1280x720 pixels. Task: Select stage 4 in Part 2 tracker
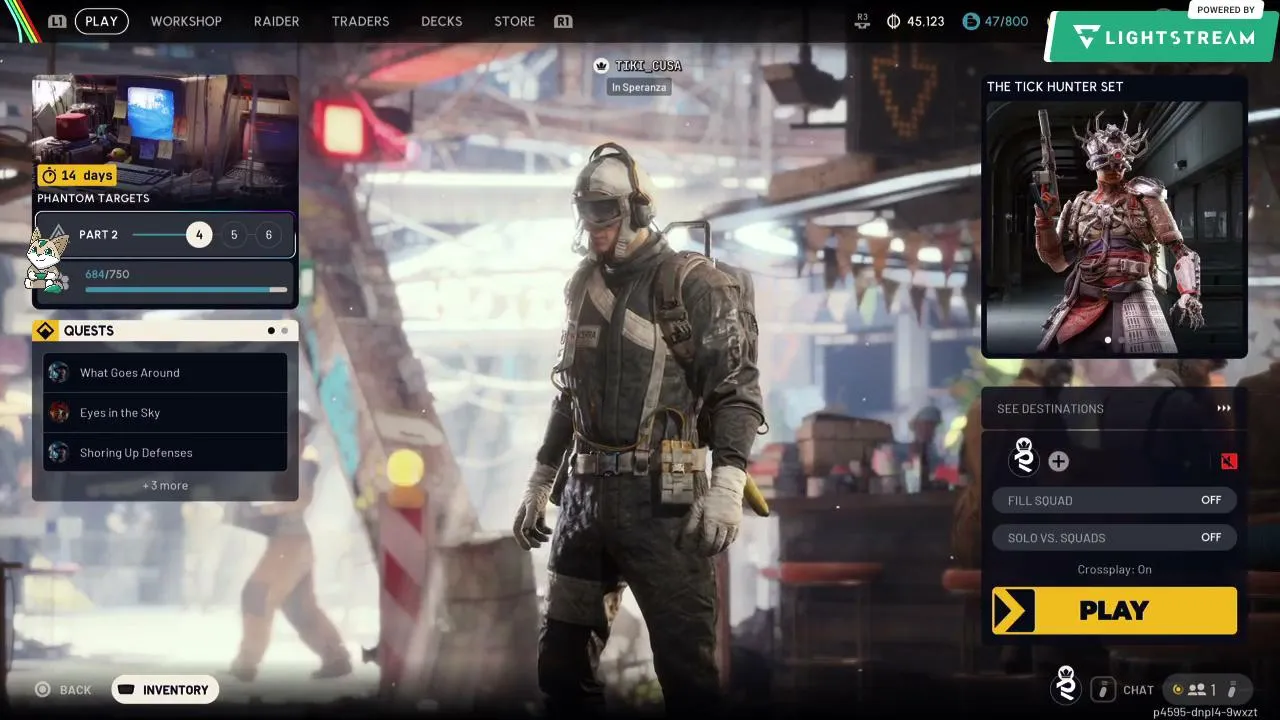199,235
